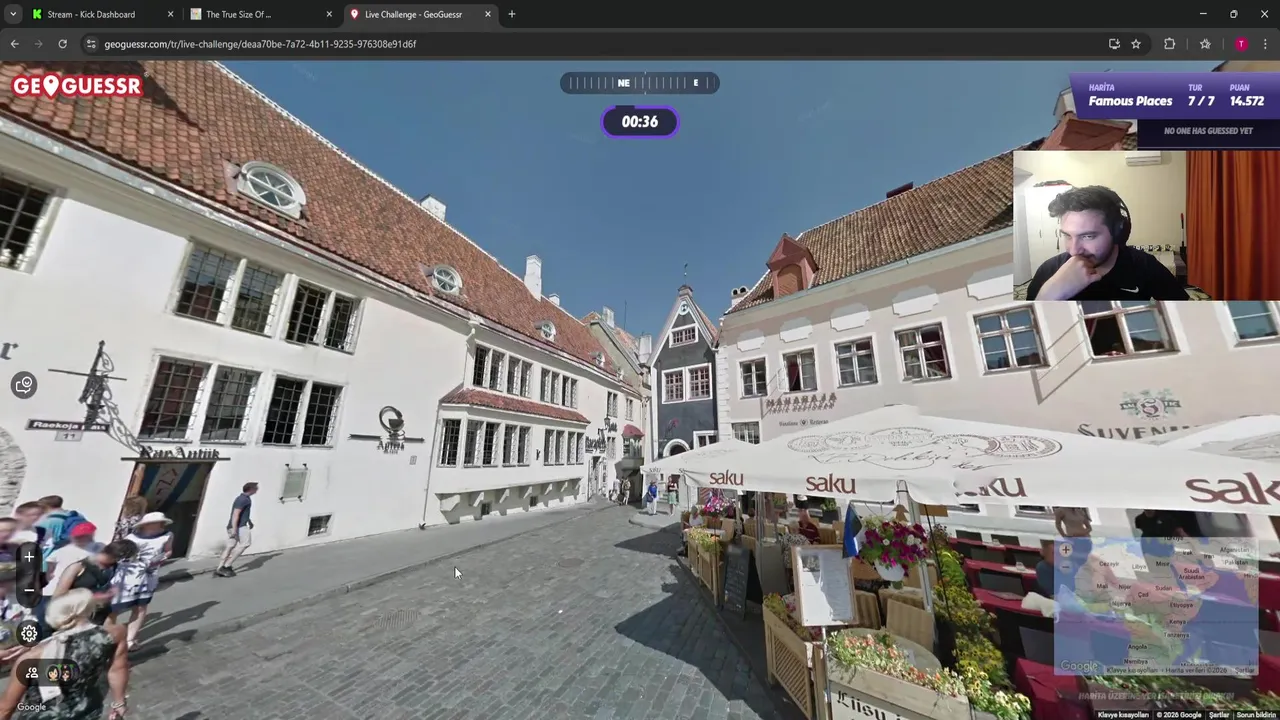This screenshot has height=720, width=1280.
Task: Switch to The True Size Of tab
Action: (x=260, y=14)
